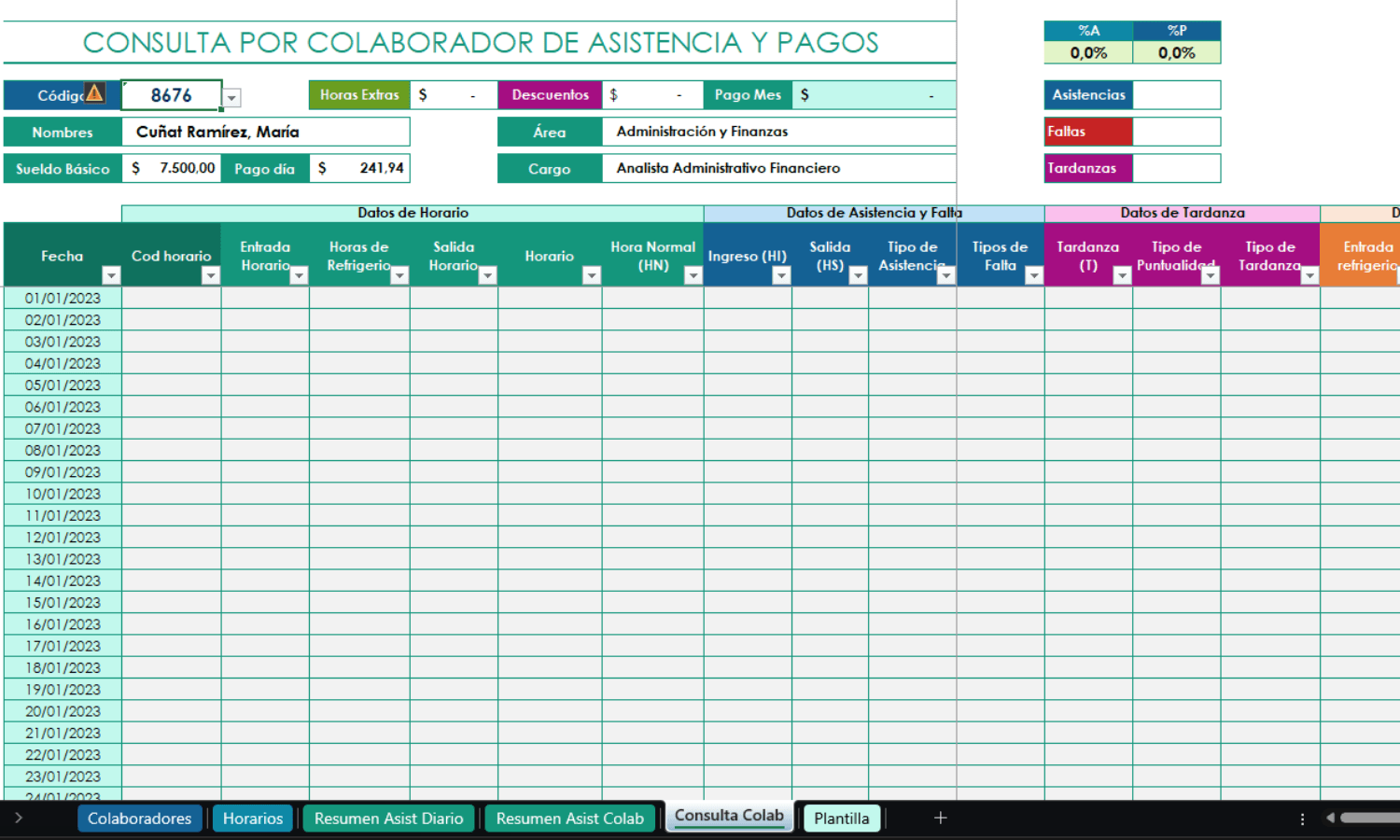
Task: Click the Datos de Asistencia y Falta header
Action: point(874,213)
